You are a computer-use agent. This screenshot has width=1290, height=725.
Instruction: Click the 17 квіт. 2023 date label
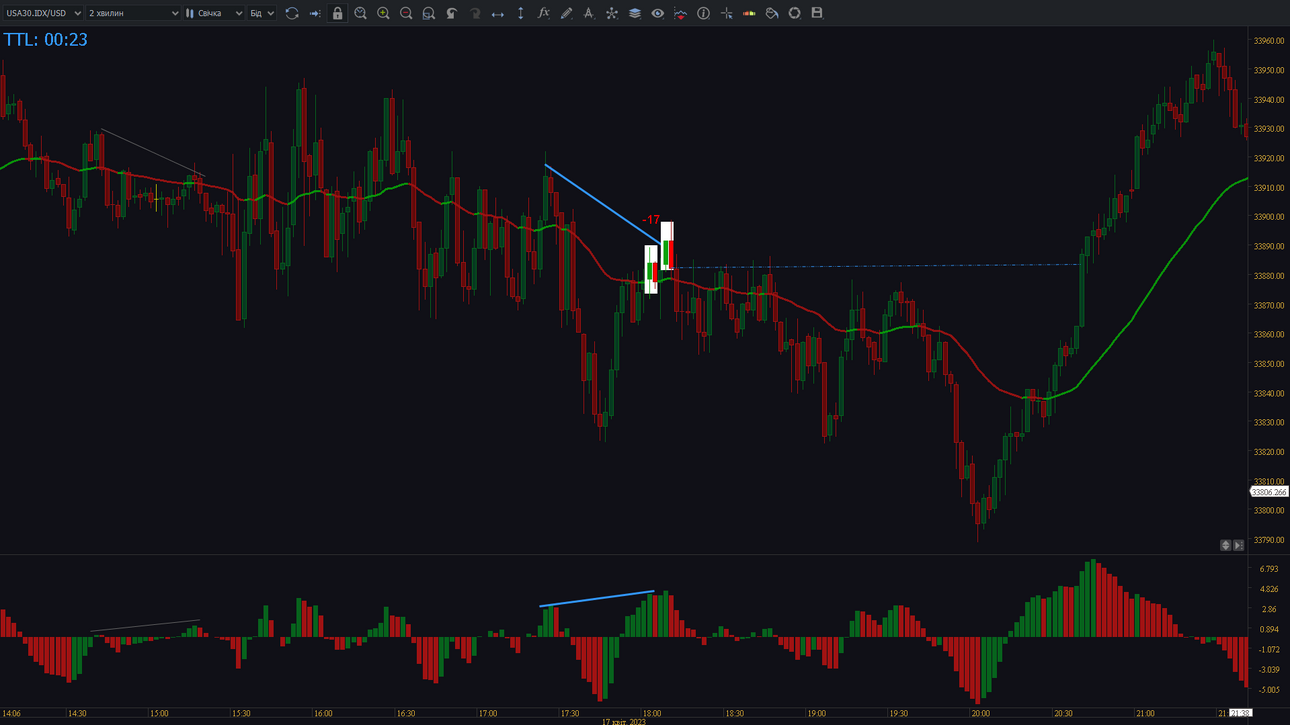tap(624, 721)
